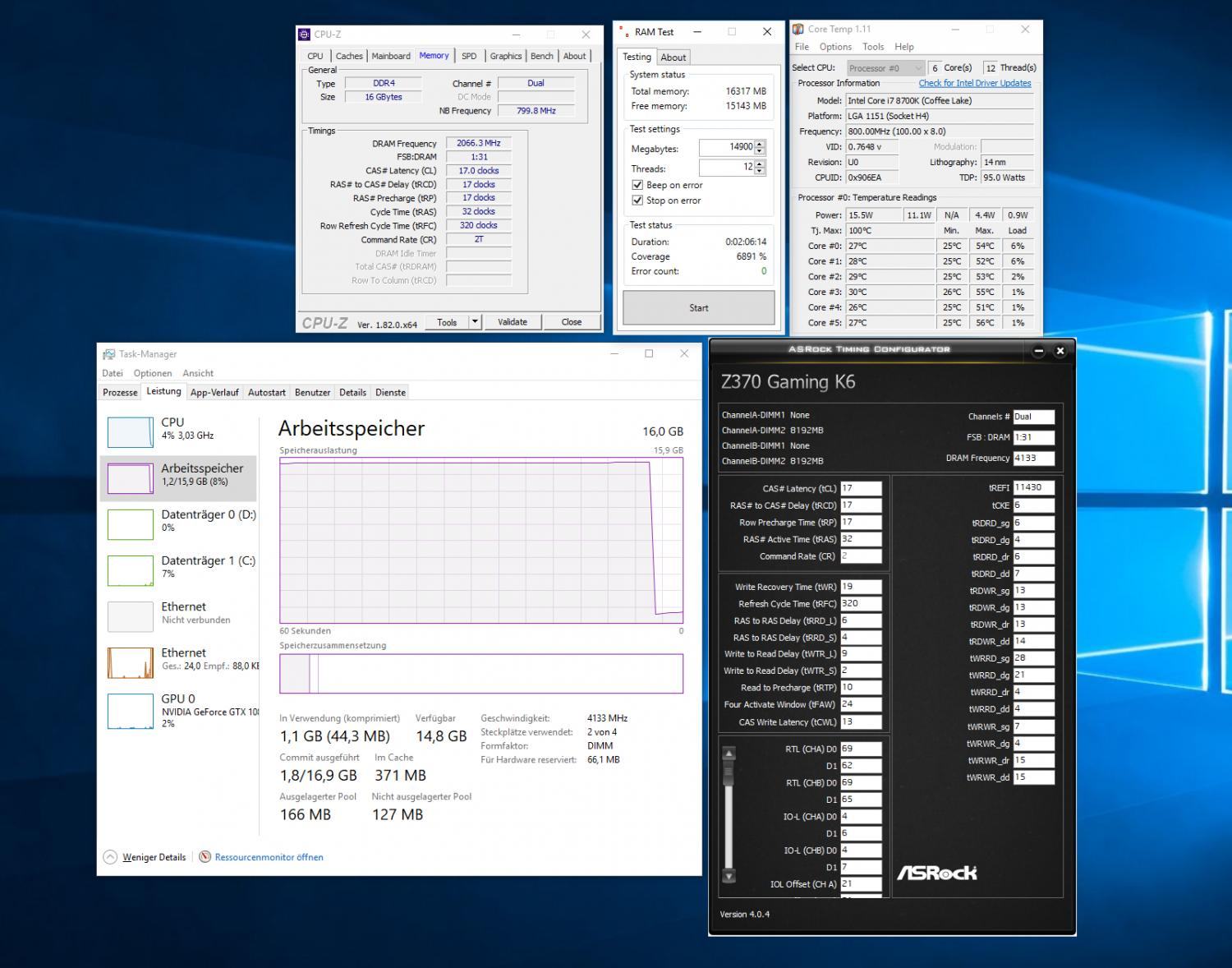Switch to Dienste tab
This screenshot has height=968, width=1232.
391,392
